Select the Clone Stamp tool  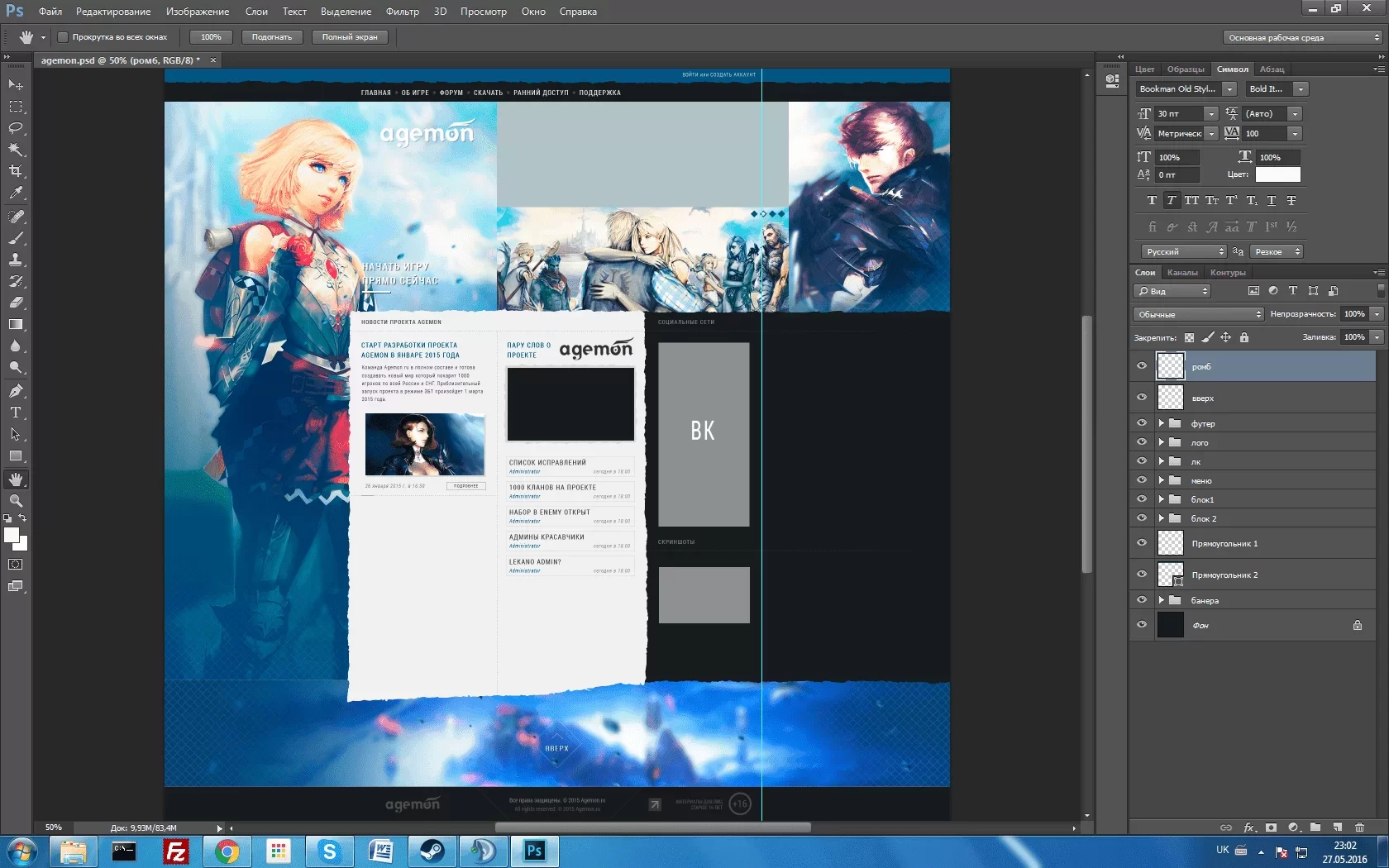point(16,260)
